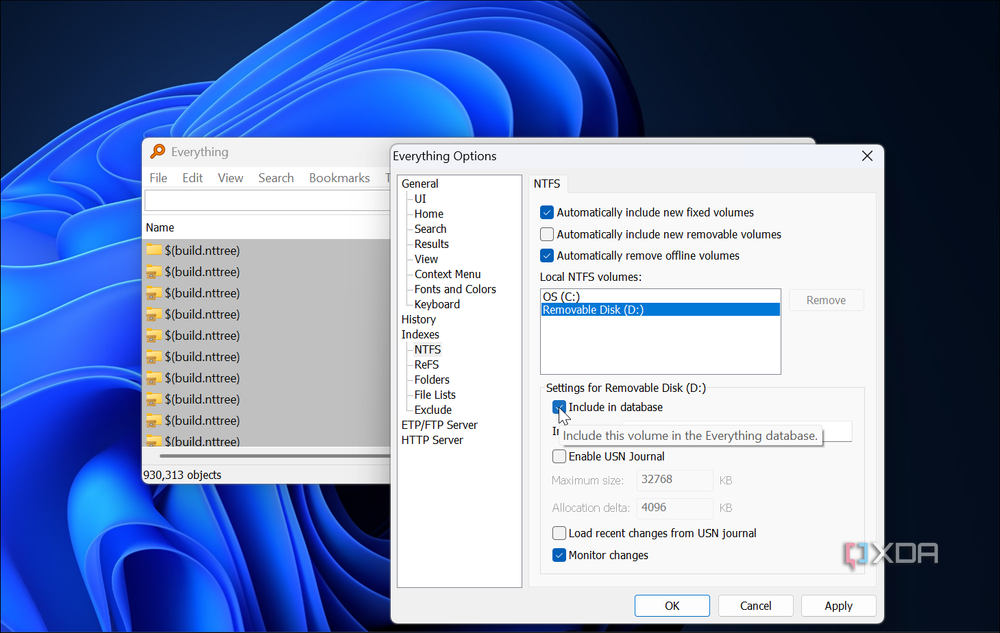Select OS (C:) in the volumes list
1000x633 pixels.
click(x=561, y=297)
